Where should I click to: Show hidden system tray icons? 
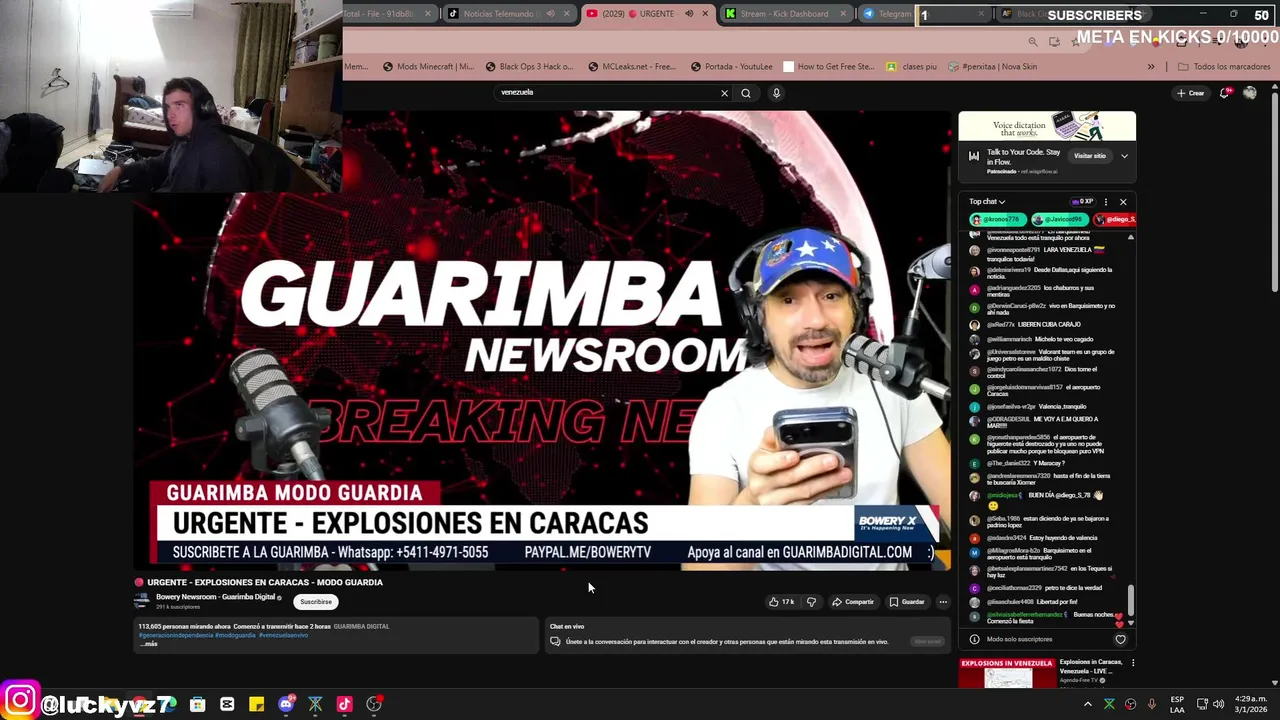[x=1087, y=705]
